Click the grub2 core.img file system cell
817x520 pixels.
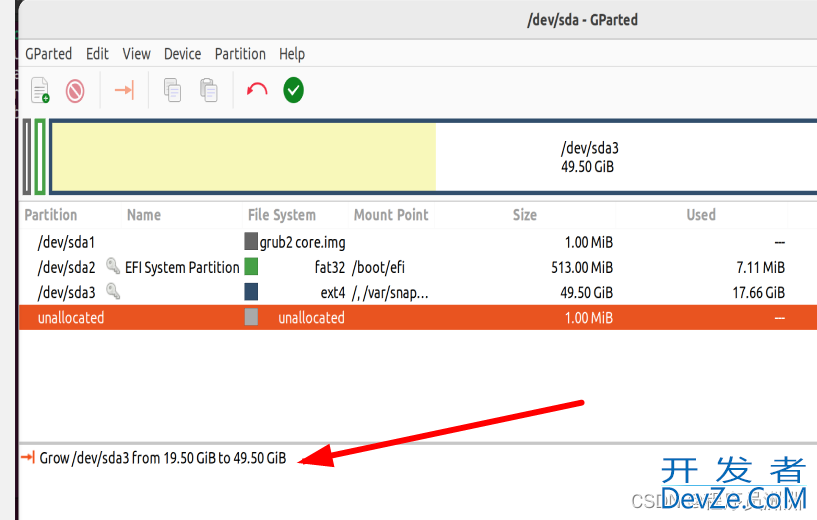click(303, 242)
